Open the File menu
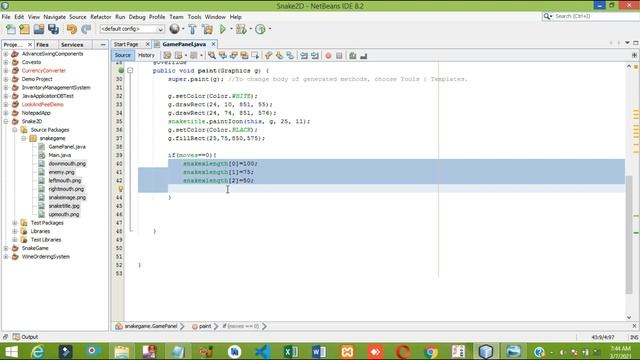This screenshot has height=360, width=640. [x=6, y=17]
